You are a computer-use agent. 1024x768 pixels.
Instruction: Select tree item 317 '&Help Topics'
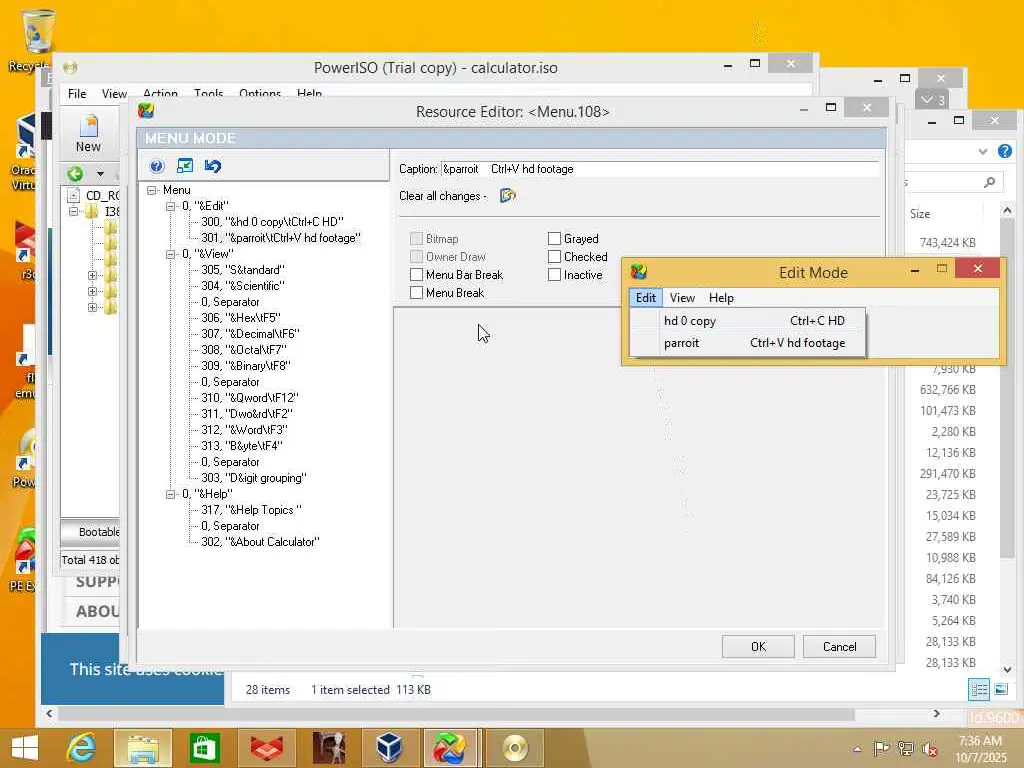coord(251,510)
